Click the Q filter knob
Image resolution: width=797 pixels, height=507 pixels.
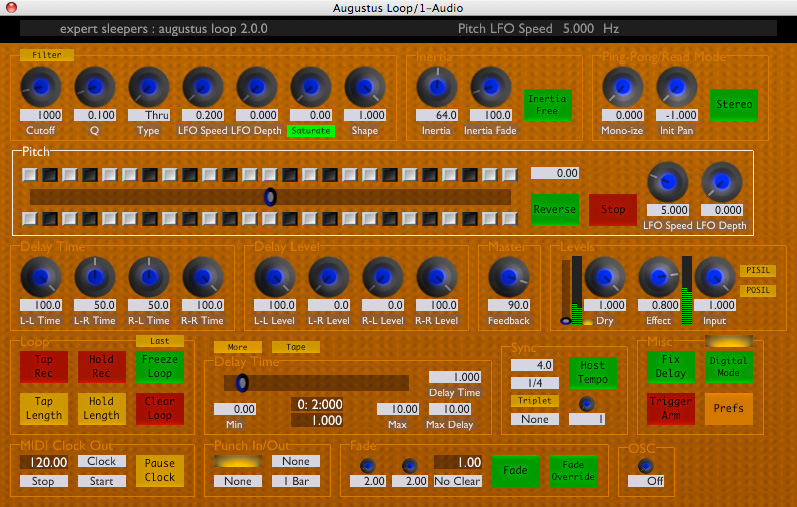pyautogui.click(x=95, y=87)
